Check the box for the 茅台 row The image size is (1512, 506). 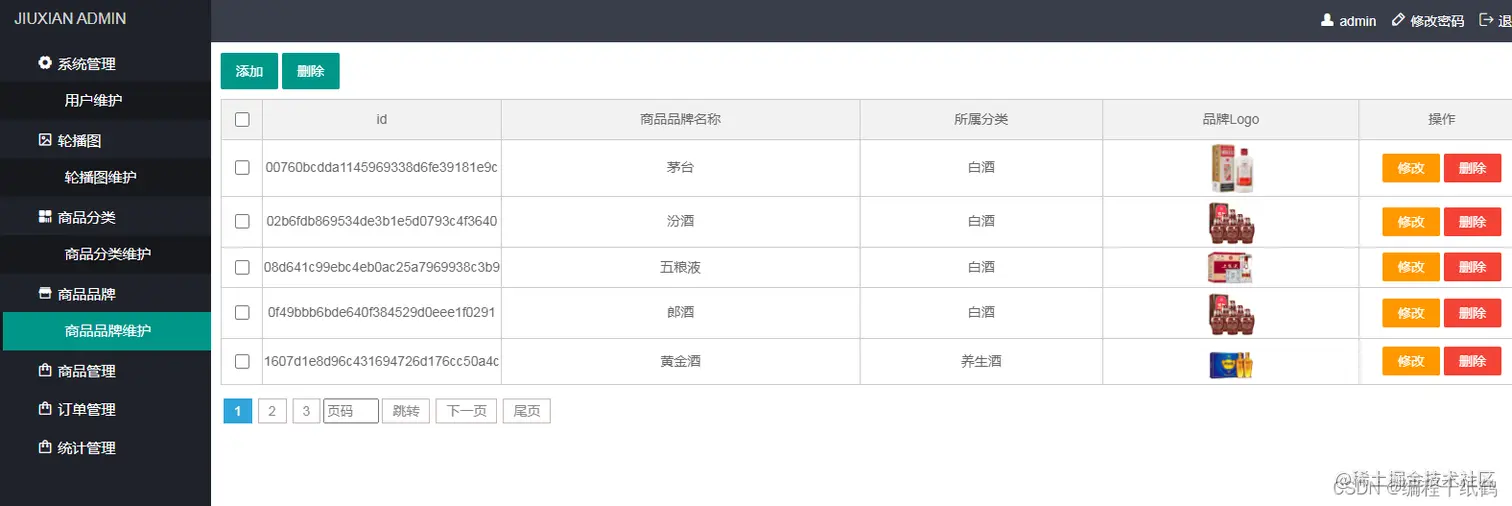coord(242,168)
